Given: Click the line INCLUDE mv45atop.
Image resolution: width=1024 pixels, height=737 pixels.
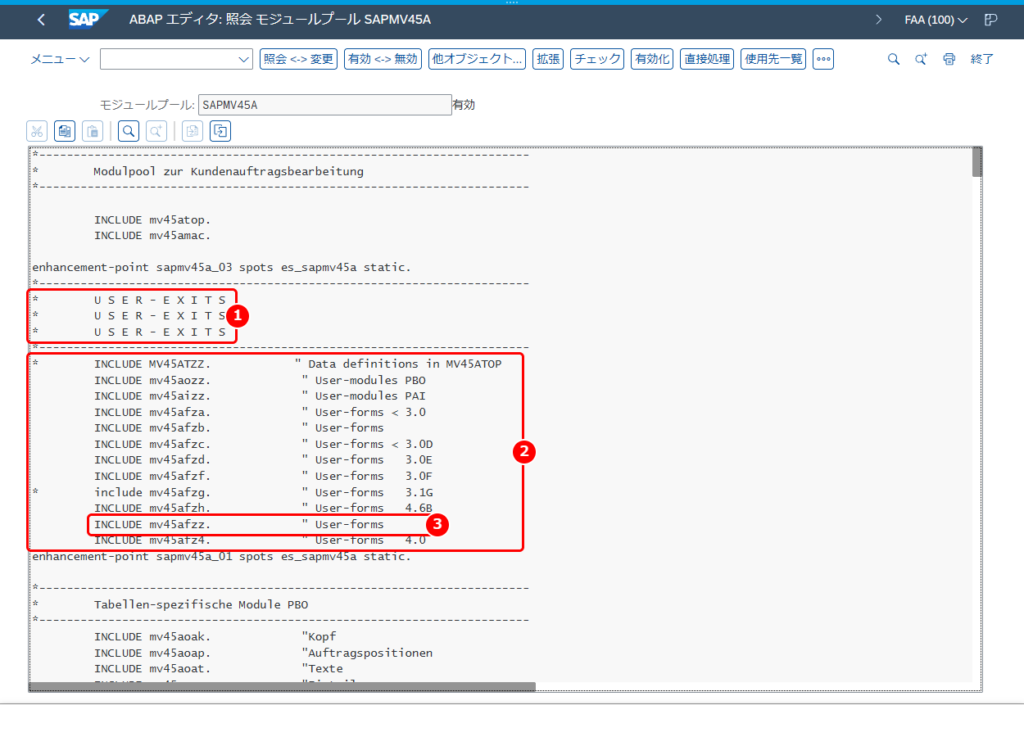Looking at the screenshot, I should (x=152, y=220).
